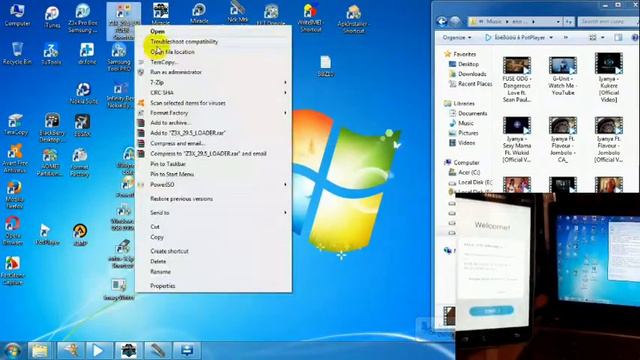Select the Samsung Tool PRO shortcut
Image resolution: width=640 pixels, height=360 pixels.
click(119, 57)
